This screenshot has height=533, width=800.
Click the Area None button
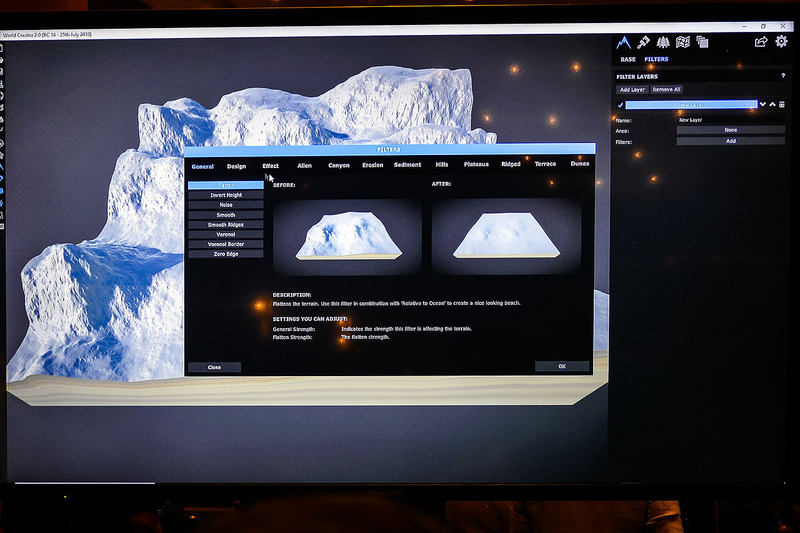[x=731, y=130]
